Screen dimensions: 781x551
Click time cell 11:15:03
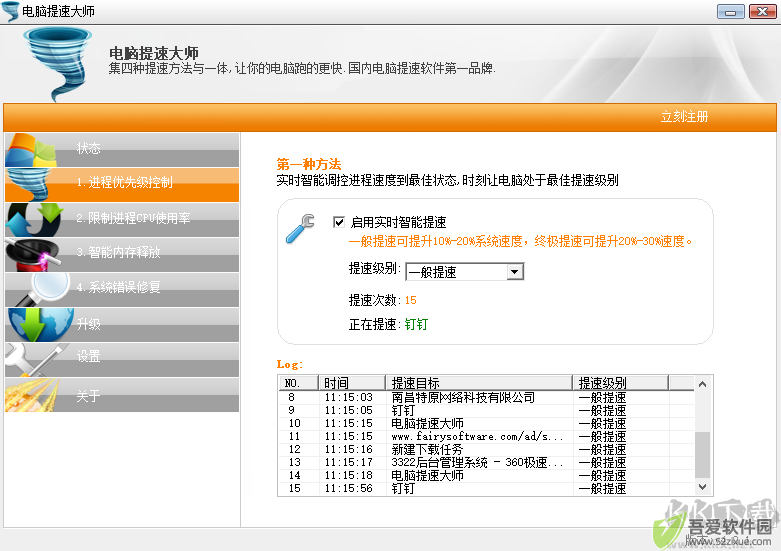coord(349,398)
